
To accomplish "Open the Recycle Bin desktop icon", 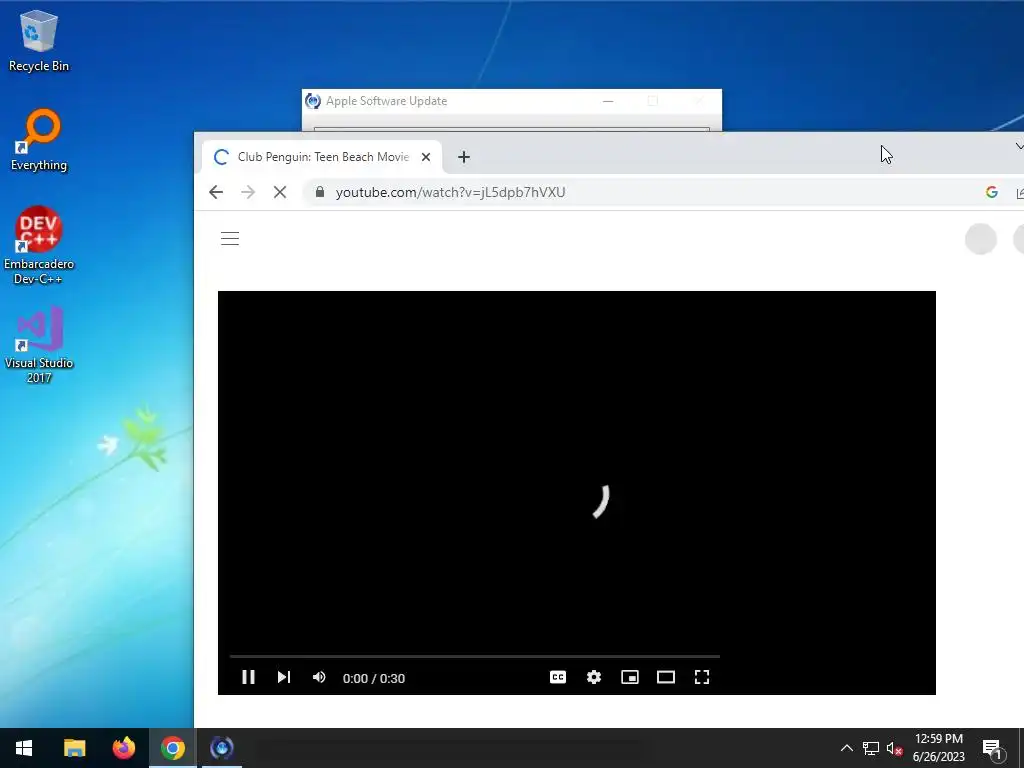I will coord(39,40).
